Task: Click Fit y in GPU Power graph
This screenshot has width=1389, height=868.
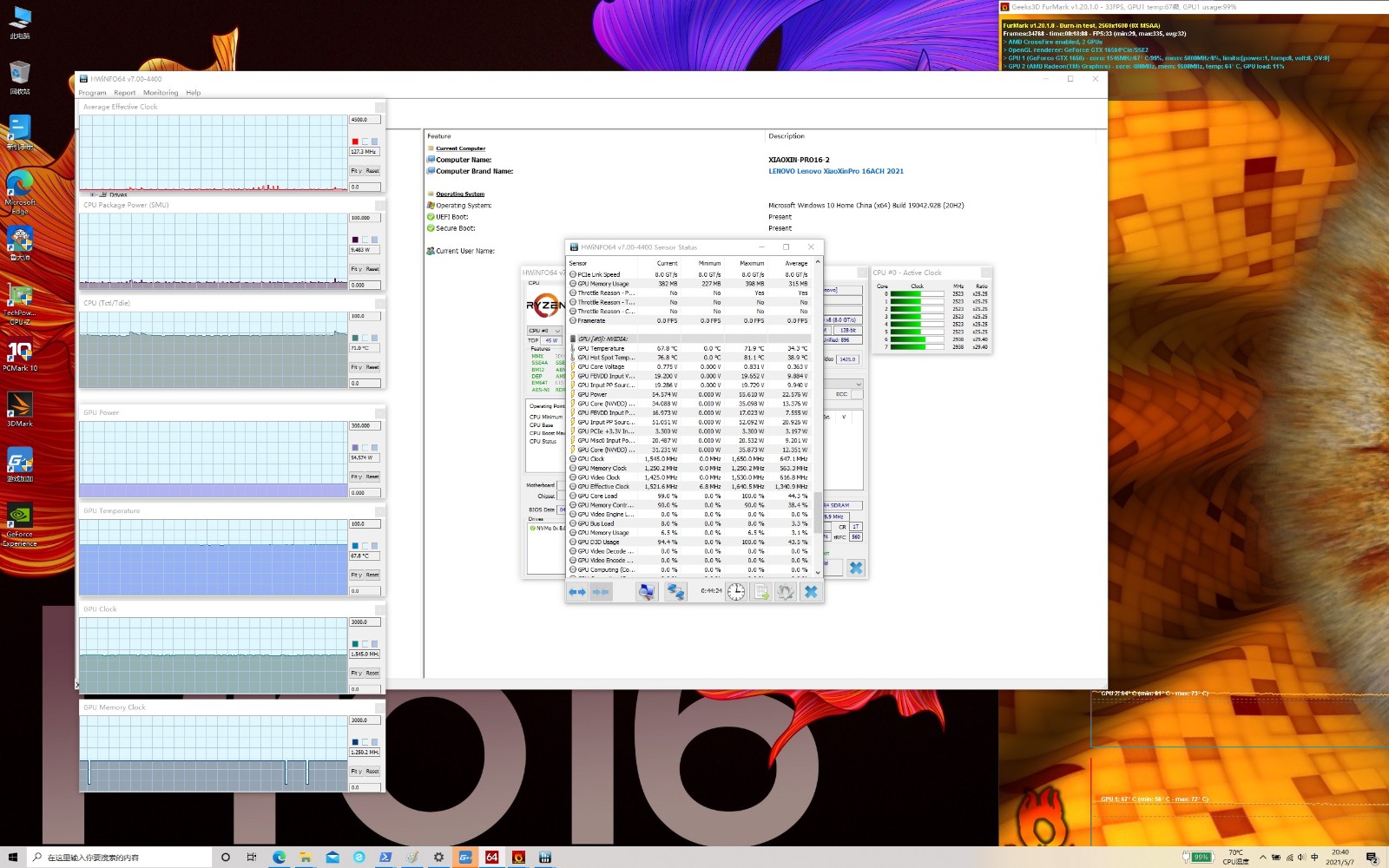Action: pyautogui.click(x=356, y=477)
